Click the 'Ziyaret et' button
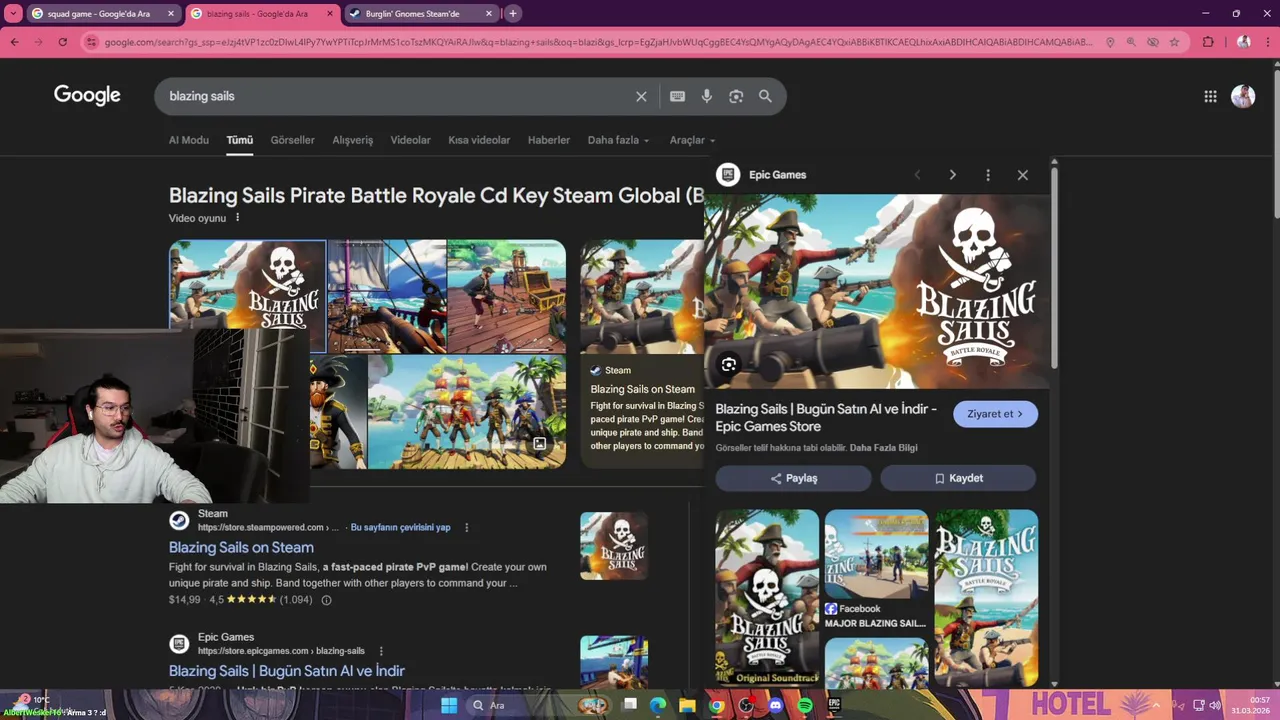Image resolution: width=1280 pixels, height=720 pixels. pos(995,414)
